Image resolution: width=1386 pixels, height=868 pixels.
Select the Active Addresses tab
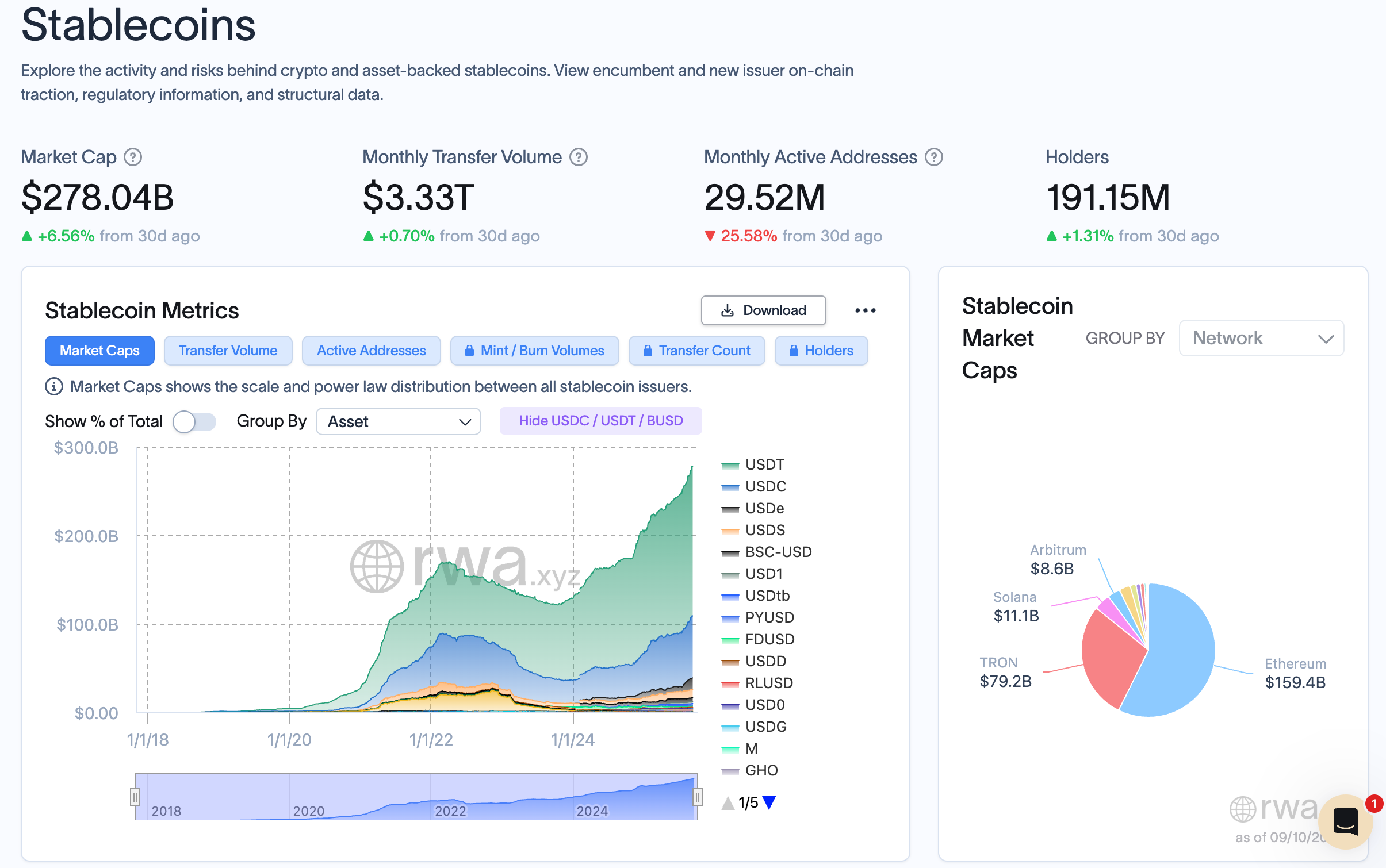tap(371, 351)
